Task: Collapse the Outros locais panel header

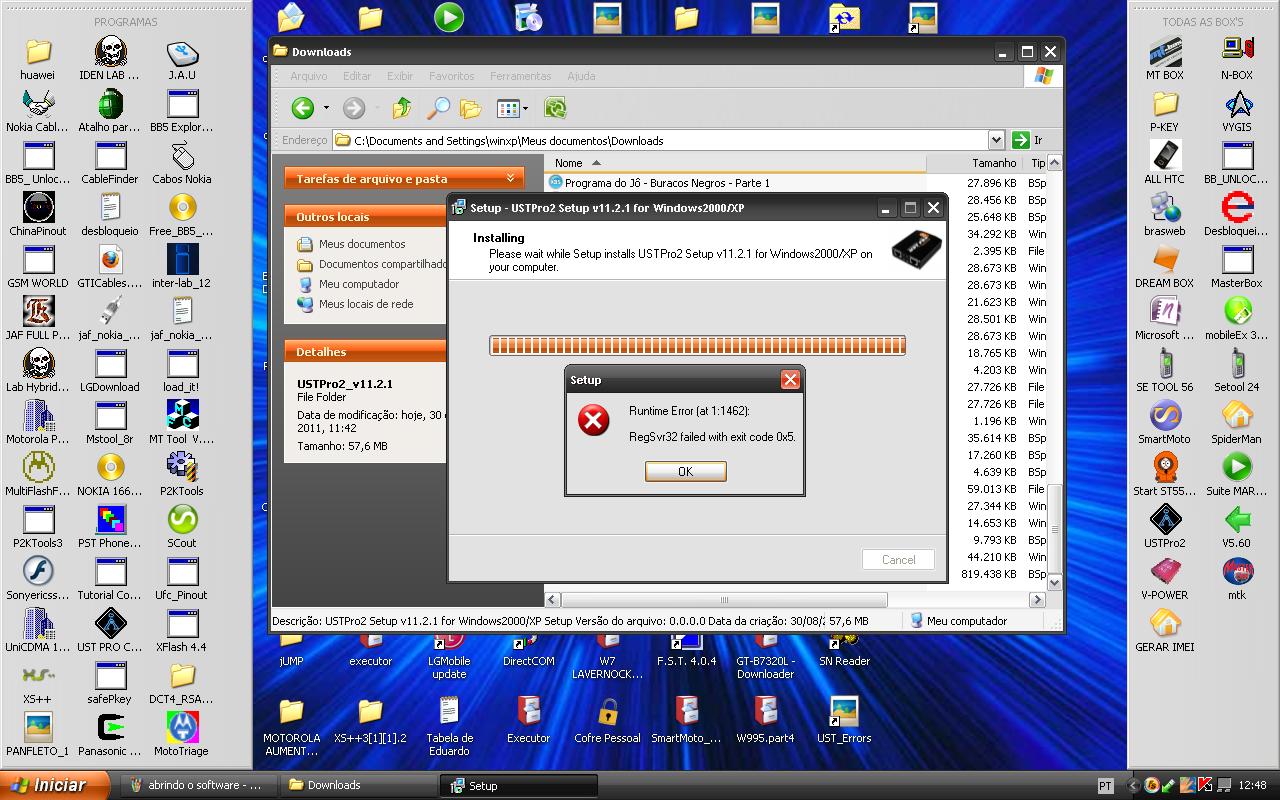Action: pyautogui.click(x=366, y=216)
